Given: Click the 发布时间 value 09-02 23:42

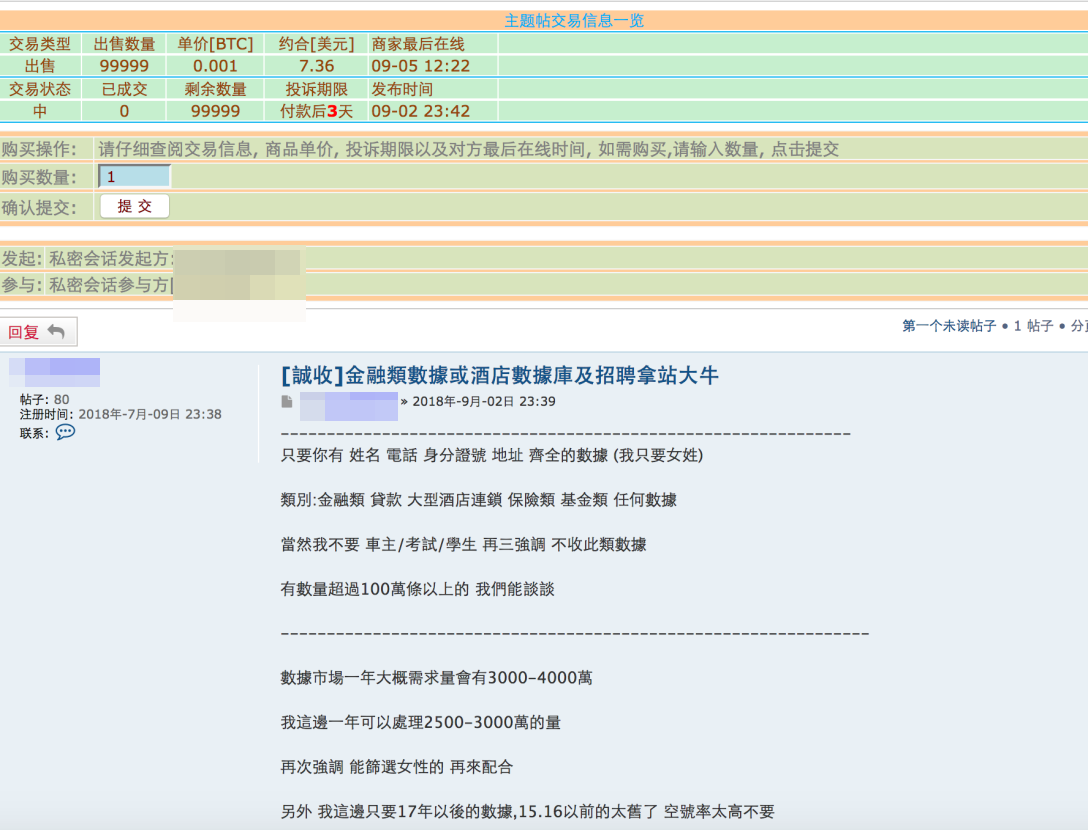Looking at the screenshot, I should pyautogui.click(x=420, y=111).
